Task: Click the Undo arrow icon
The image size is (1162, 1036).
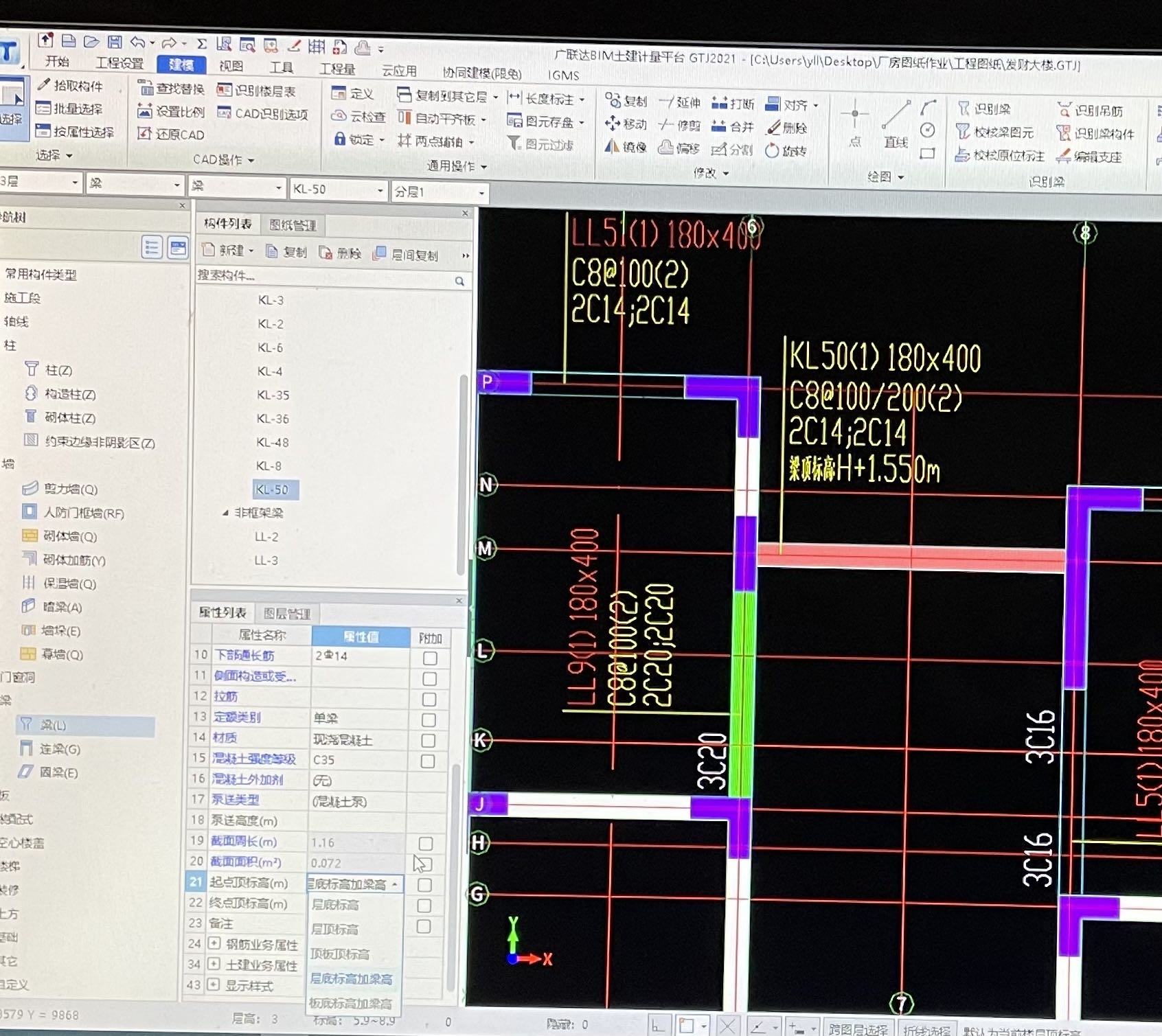Action: point(137,42)
